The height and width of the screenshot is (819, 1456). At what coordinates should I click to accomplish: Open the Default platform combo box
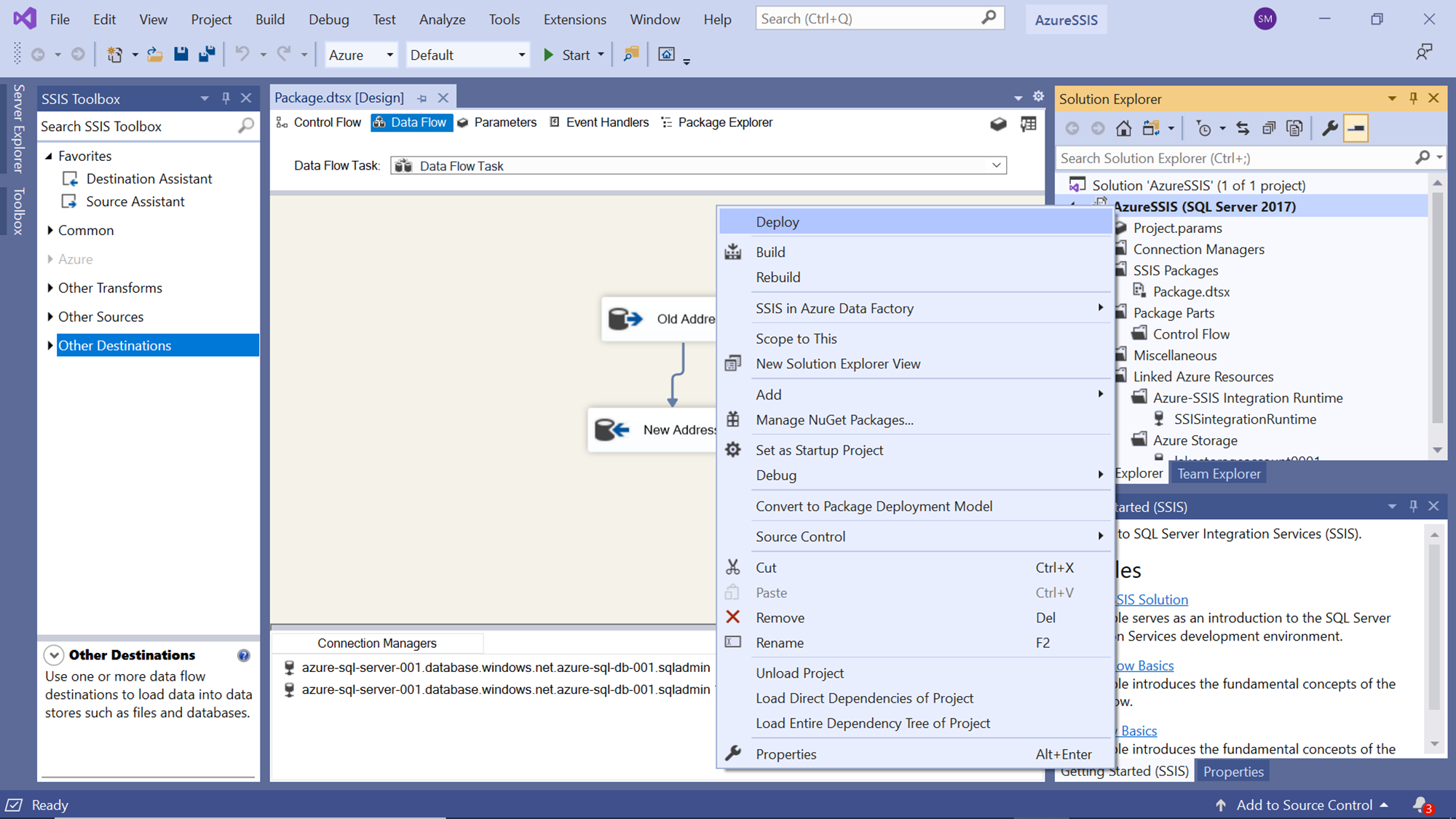click(x=467, y=55)
